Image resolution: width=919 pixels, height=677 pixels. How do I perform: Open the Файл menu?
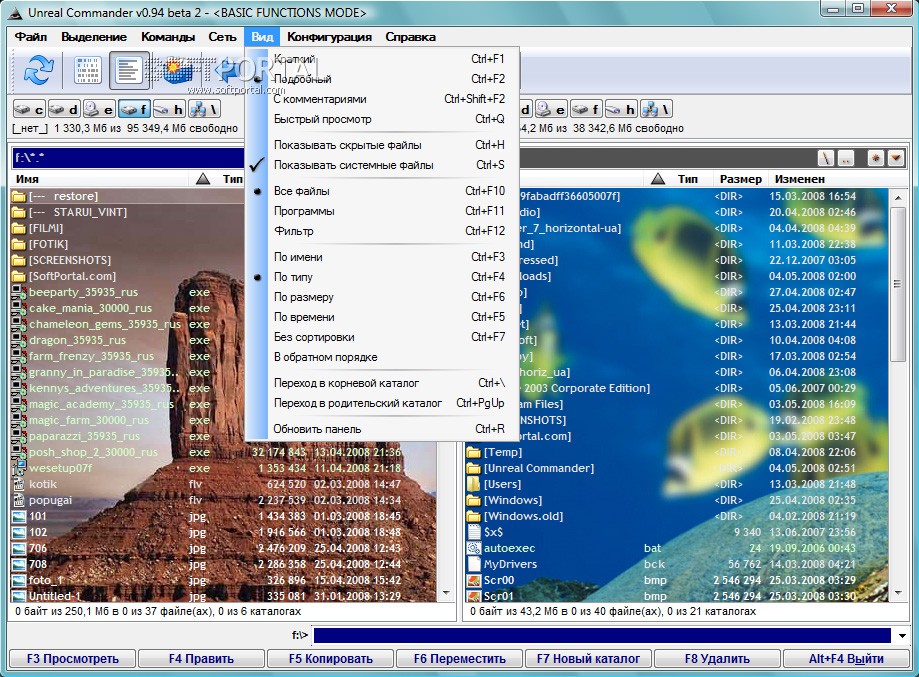tap(30, 37)
